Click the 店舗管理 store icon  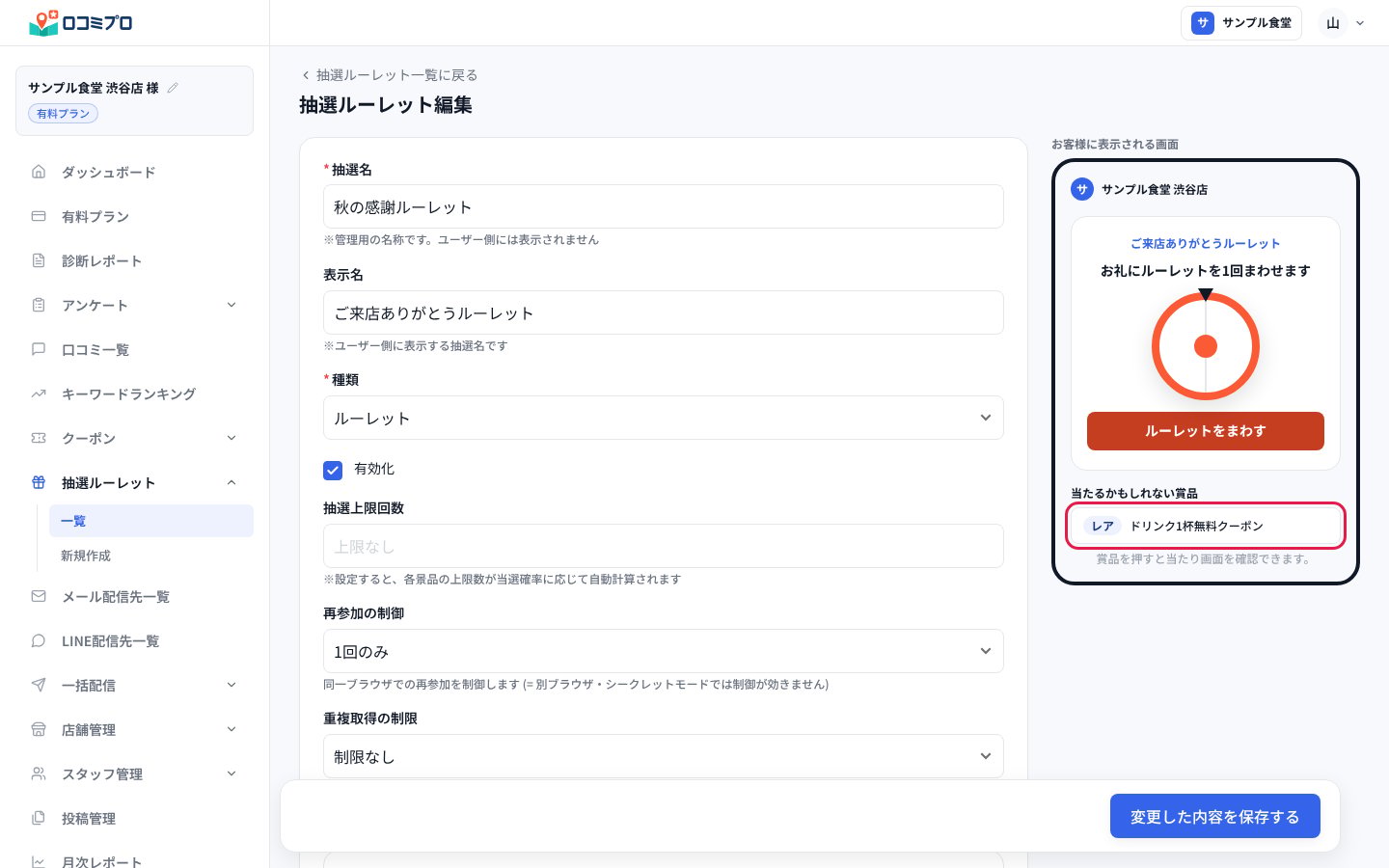(x=39, y=729)
